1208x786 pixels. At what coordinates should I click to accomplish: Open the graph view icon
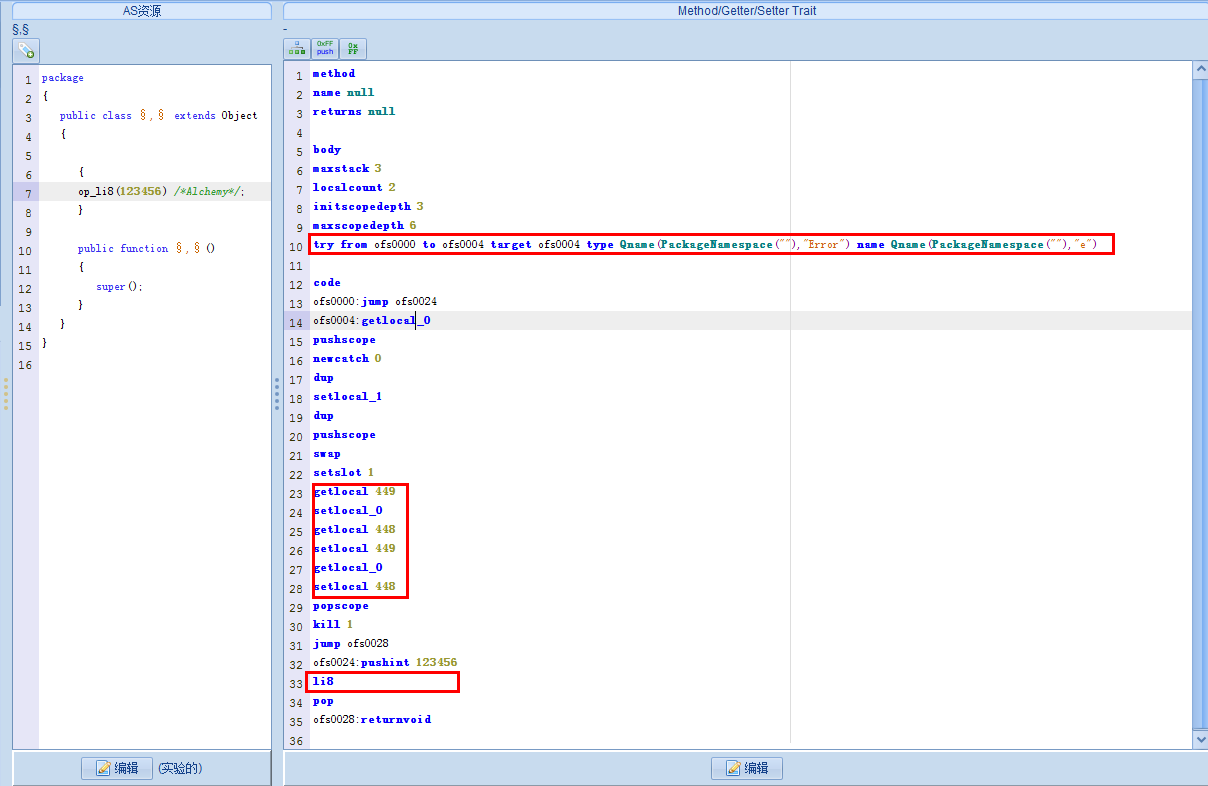point(297,48)
